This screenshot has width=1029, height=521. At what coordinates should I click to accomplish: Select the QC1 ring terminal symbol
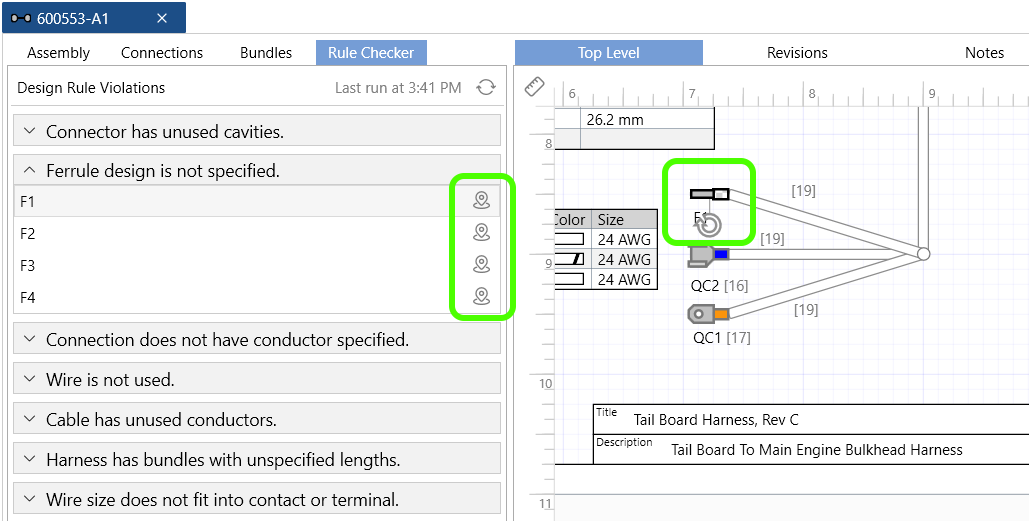point(708,314)
